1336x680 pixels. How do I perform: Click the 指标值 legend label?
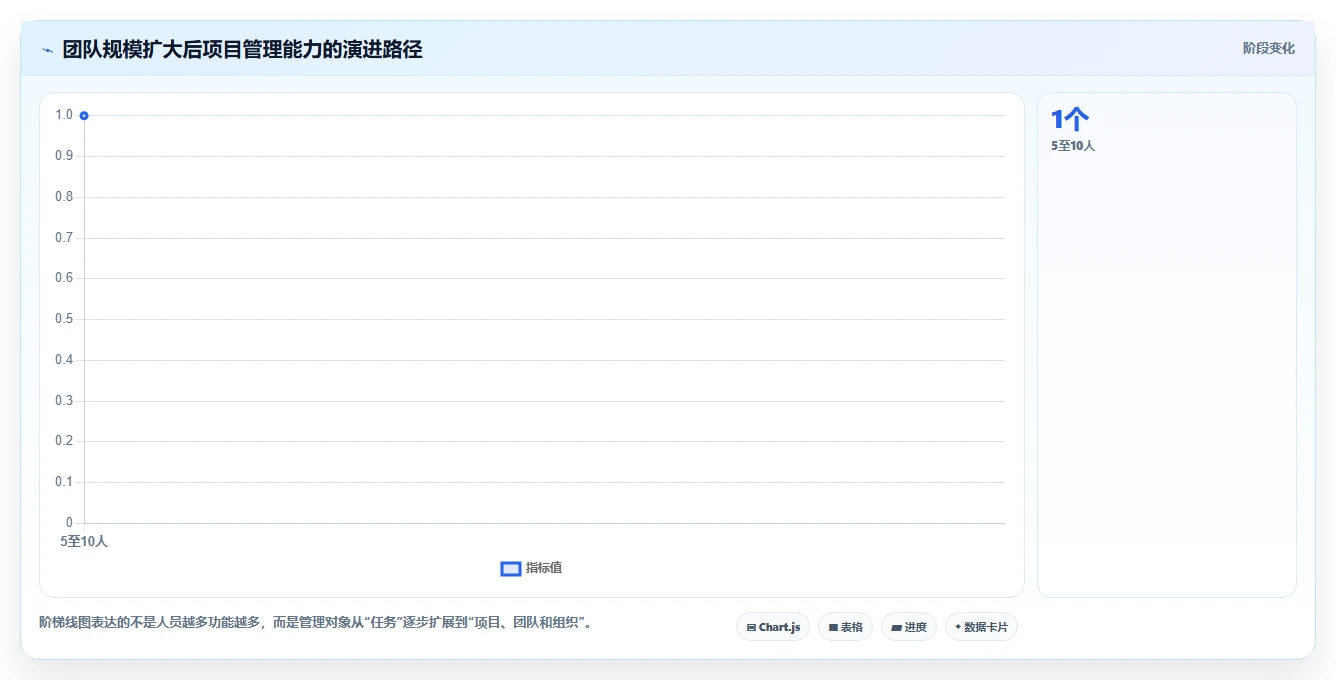[544, 568]
